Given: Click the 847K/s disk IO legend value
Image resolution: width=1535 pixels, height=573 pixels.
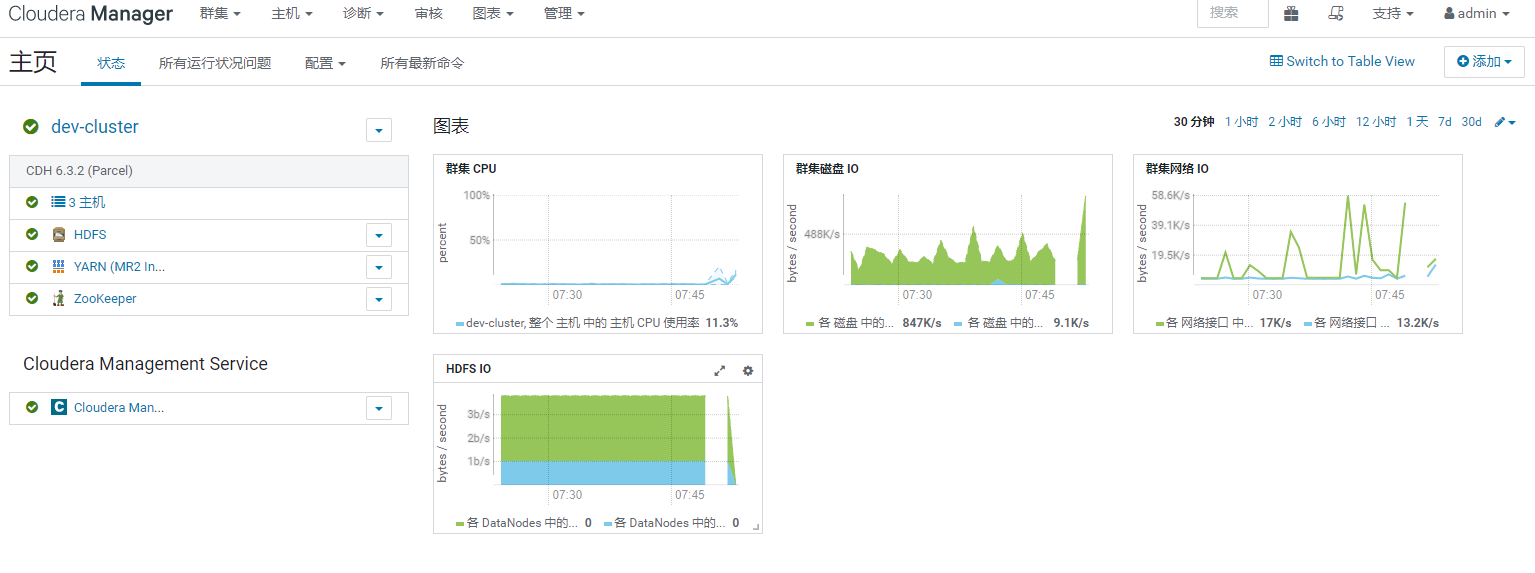Looking at the screenshot, I should [924, 323].
